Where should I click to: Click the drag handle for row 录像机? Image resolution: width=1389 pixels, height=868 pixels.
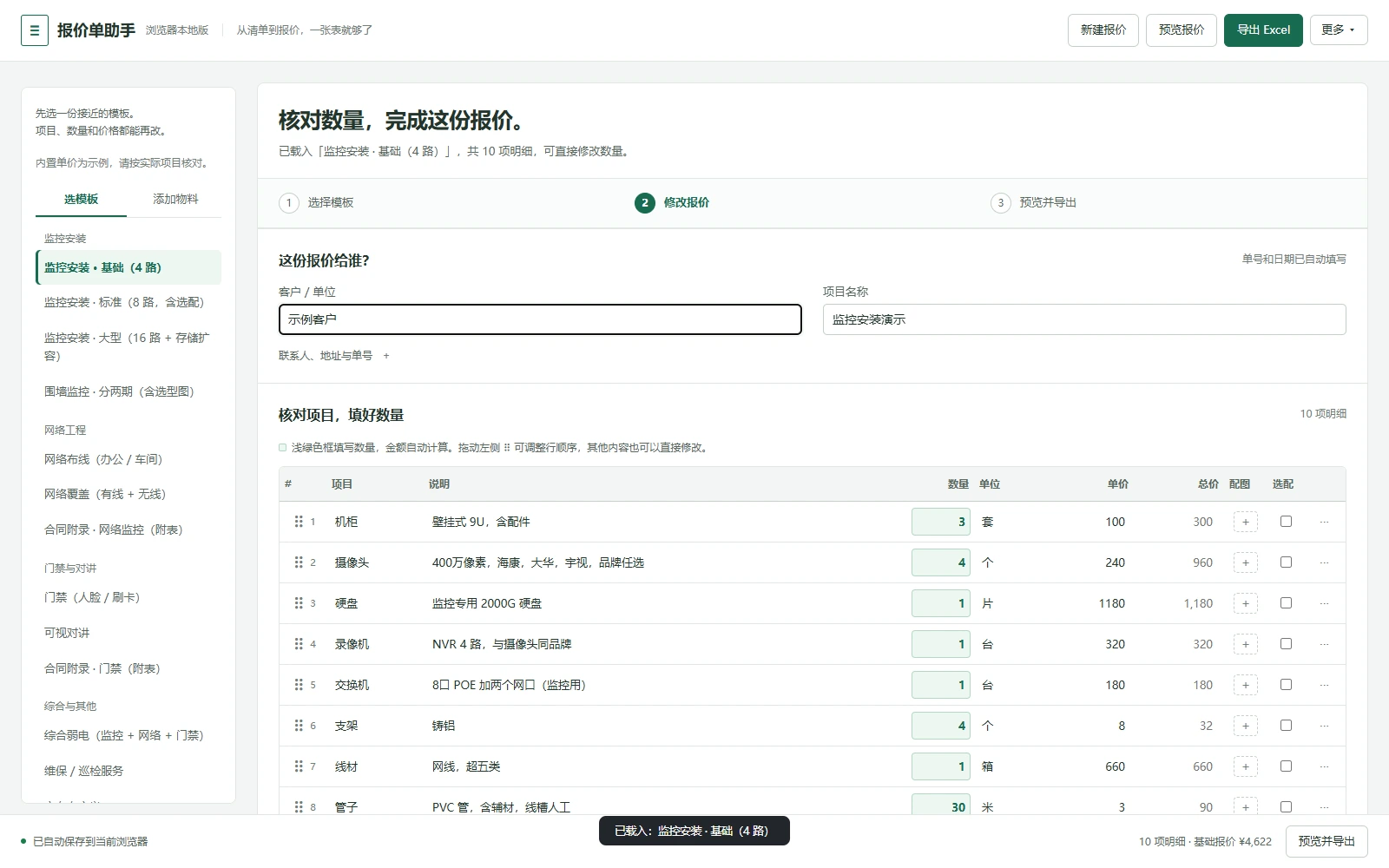(x=299, y=644)
